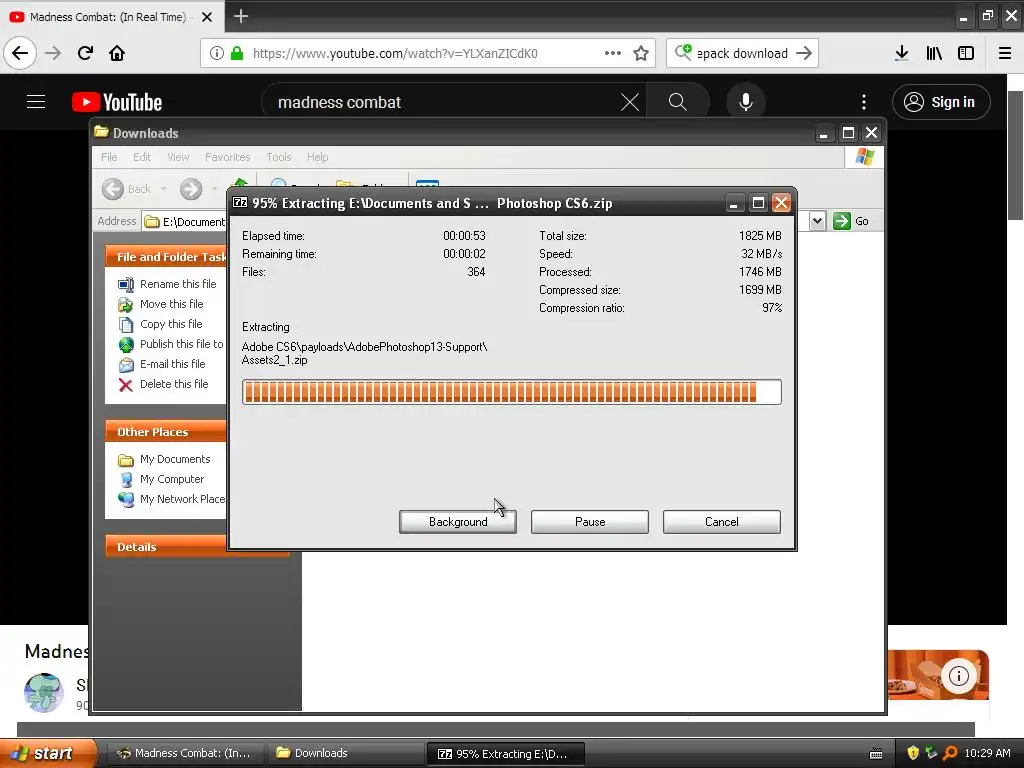Click the Windows Start button
Image resolution: width=1024 pixels, height=768 pixels.
point(48,753)
